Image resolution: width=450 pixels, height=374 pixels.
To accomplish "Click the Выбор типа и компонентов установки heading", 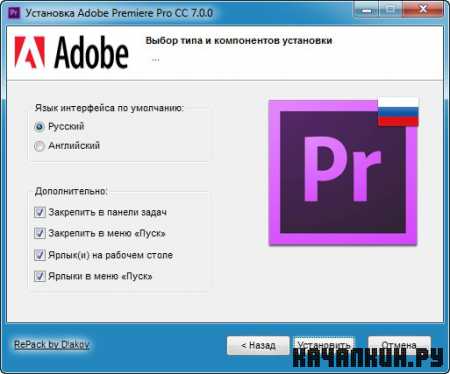I will (239, 41).
